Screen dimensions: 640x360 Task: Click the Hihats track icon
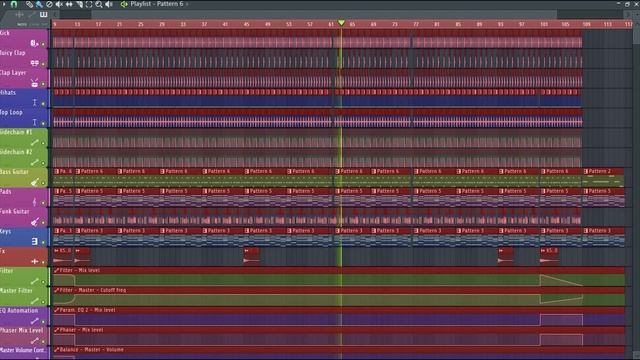pos(34,102)
